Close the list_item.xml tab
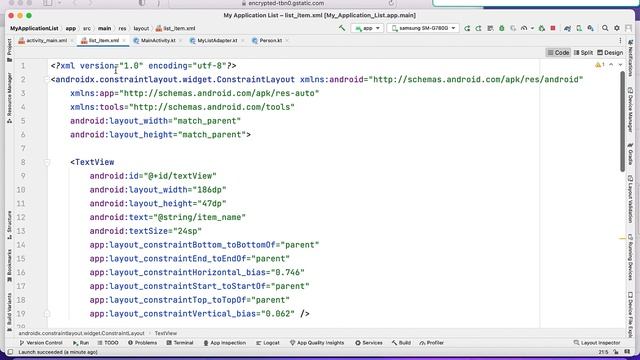The height and width of the screenshot is (360, 640). [124, 40]
